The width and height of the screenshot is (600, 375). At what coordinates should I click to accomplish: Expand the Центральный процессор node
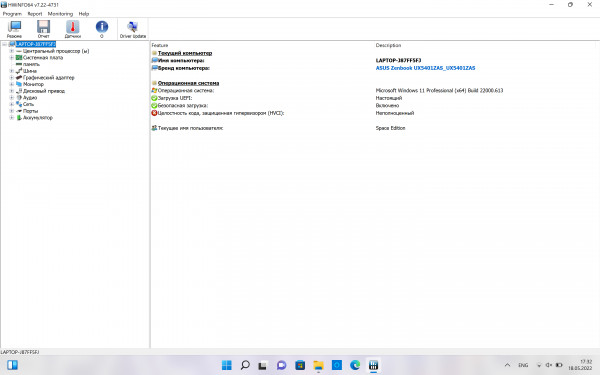coord(11,51)
